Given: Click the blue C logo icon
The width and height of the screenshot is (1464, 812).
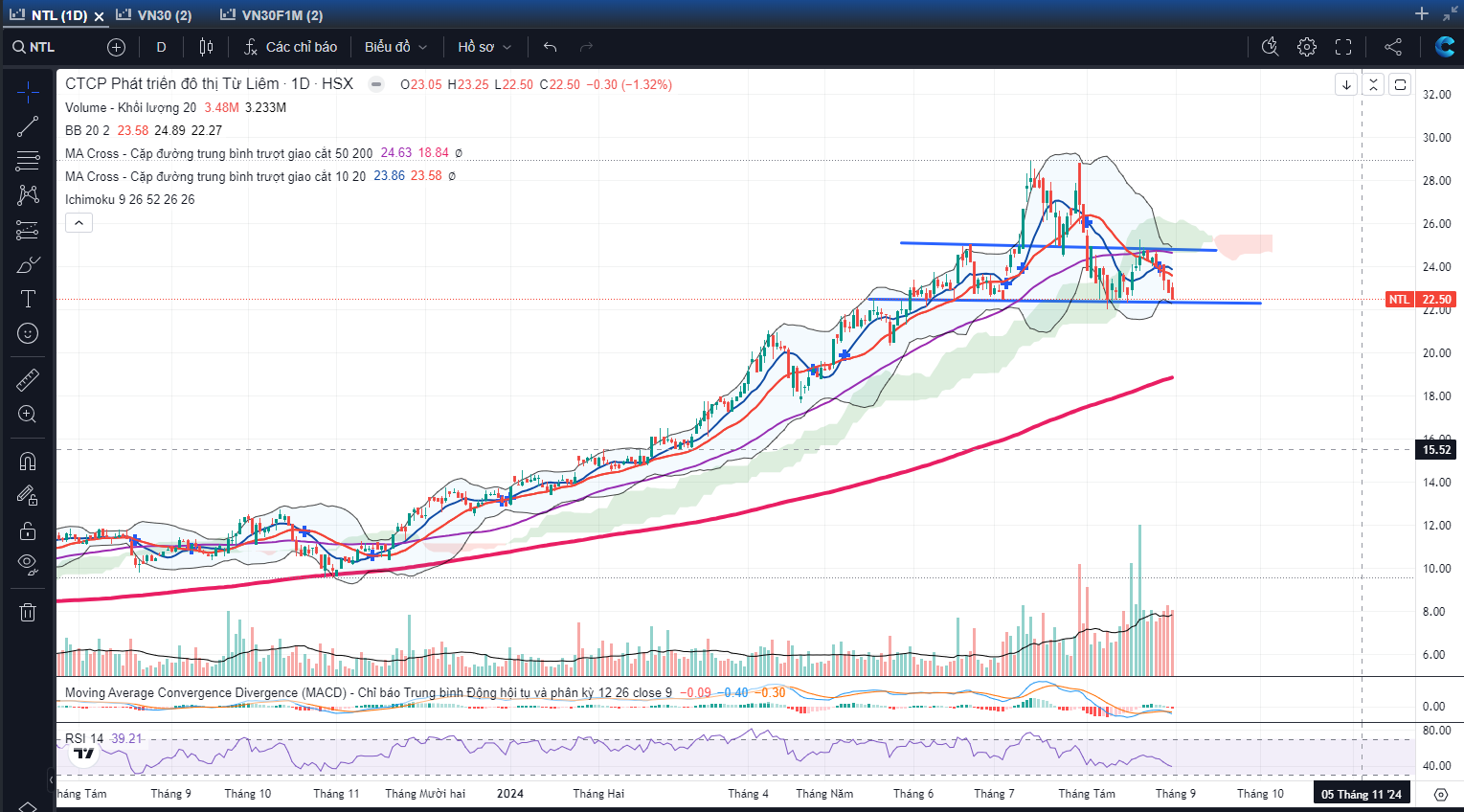Looking at the screenshot, I should pos(1445,46).
